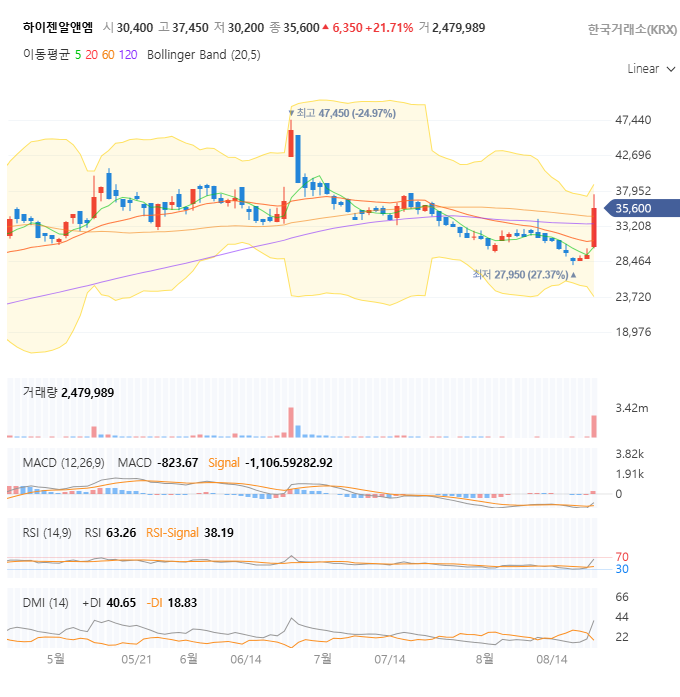680x697 pixels.
Task: Click the 120-day moving average label
Action: tap(128, 55)
